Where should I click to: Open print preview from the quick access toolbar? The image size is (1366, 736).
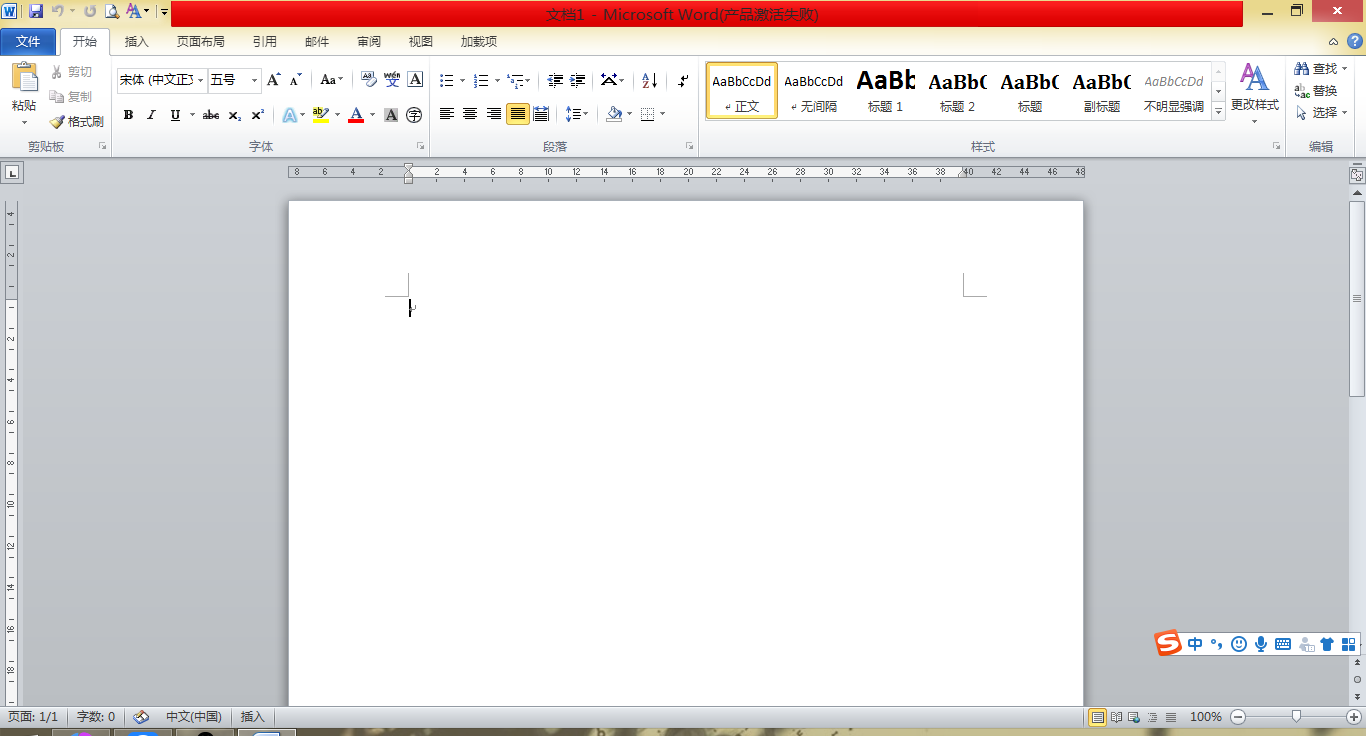coord(112,12)
